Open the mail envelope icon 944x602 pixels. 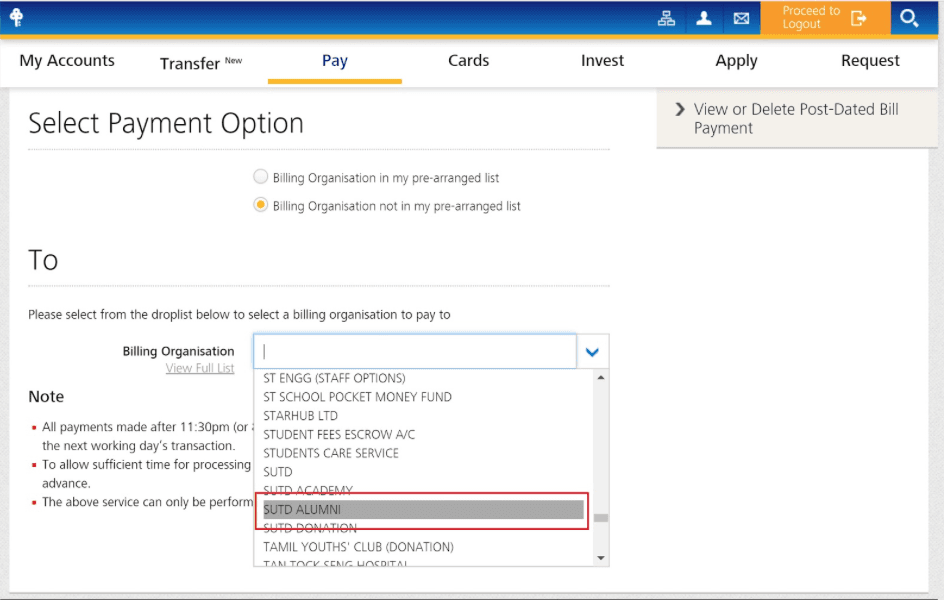741,19
